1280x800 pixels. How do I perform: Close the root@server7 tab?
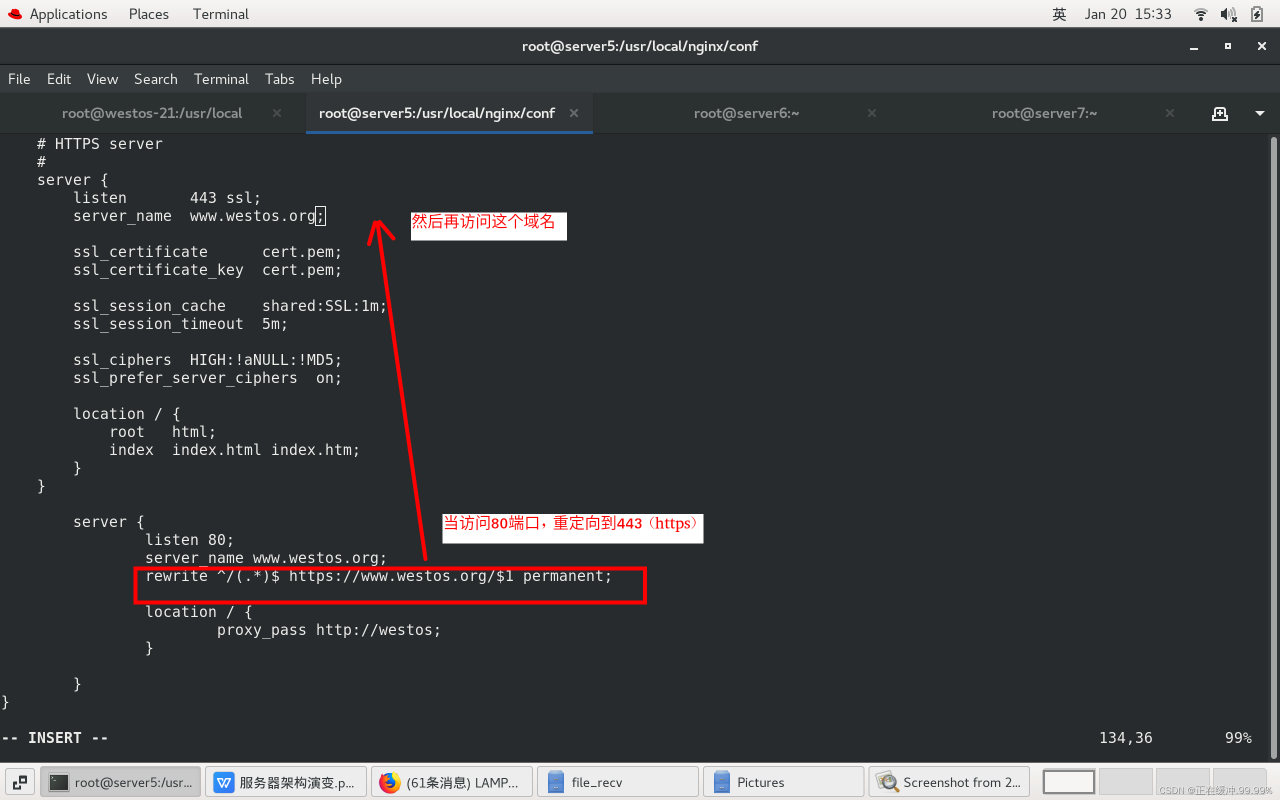[1170, 113]
